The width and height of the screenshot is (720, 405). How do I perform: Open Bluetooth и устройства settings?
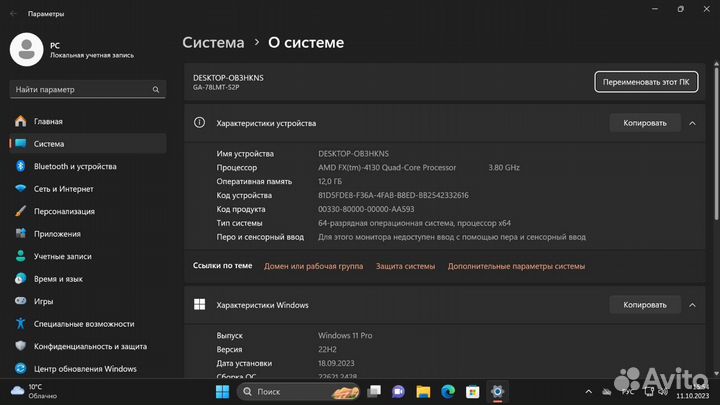pos(75,166)
